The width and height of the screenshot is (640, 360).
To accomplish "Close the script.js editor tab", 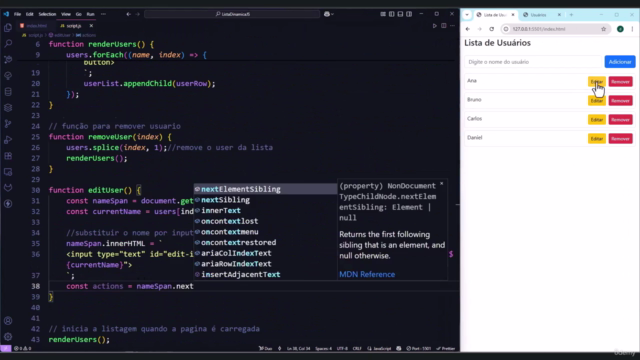I will coord(91,26).
